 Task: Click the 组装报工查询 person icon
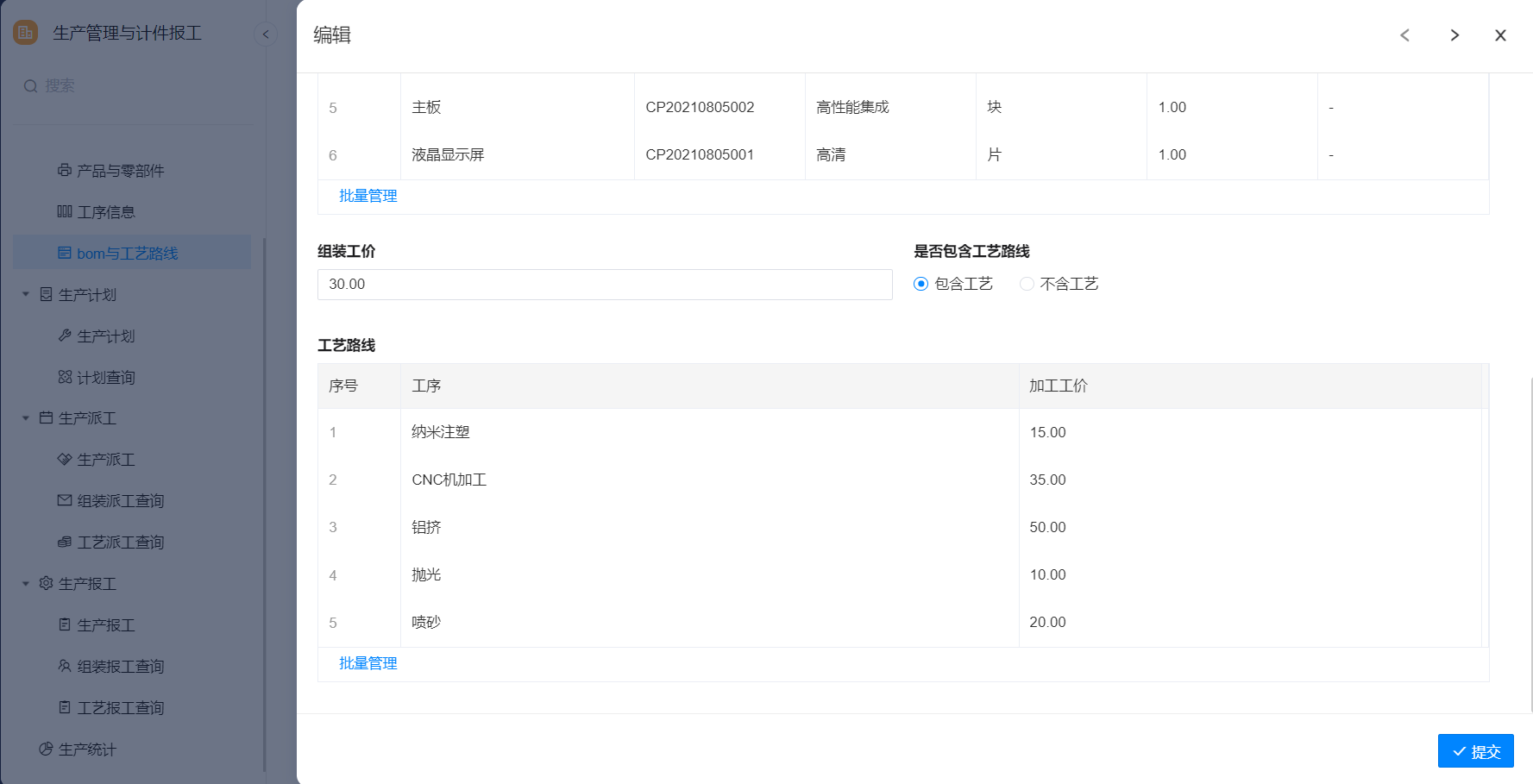click(65, 666)
